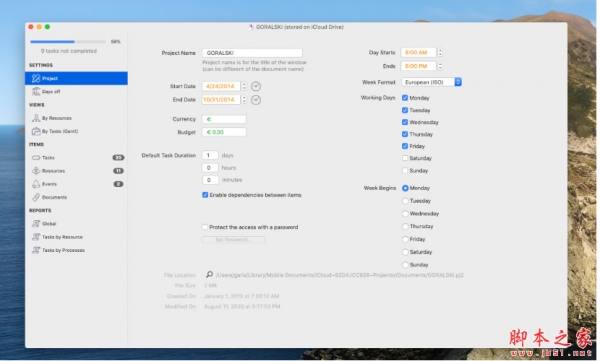Uncheck Enable dependencies between items
This screenshot has height=361, width=600.
coord(205,195)
